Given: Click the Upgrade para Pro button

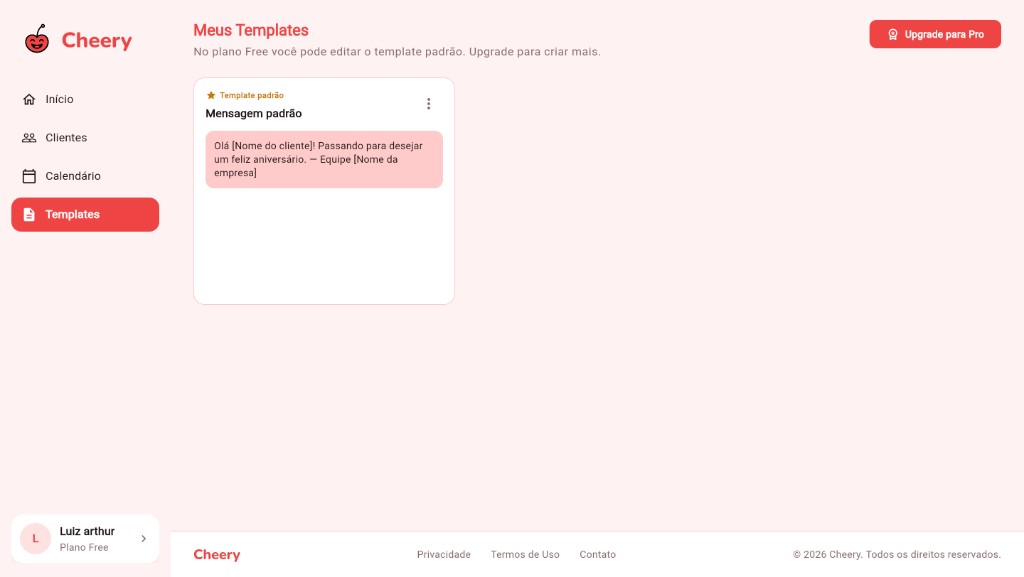Looking at the screenshot, I should pos(935,34).
